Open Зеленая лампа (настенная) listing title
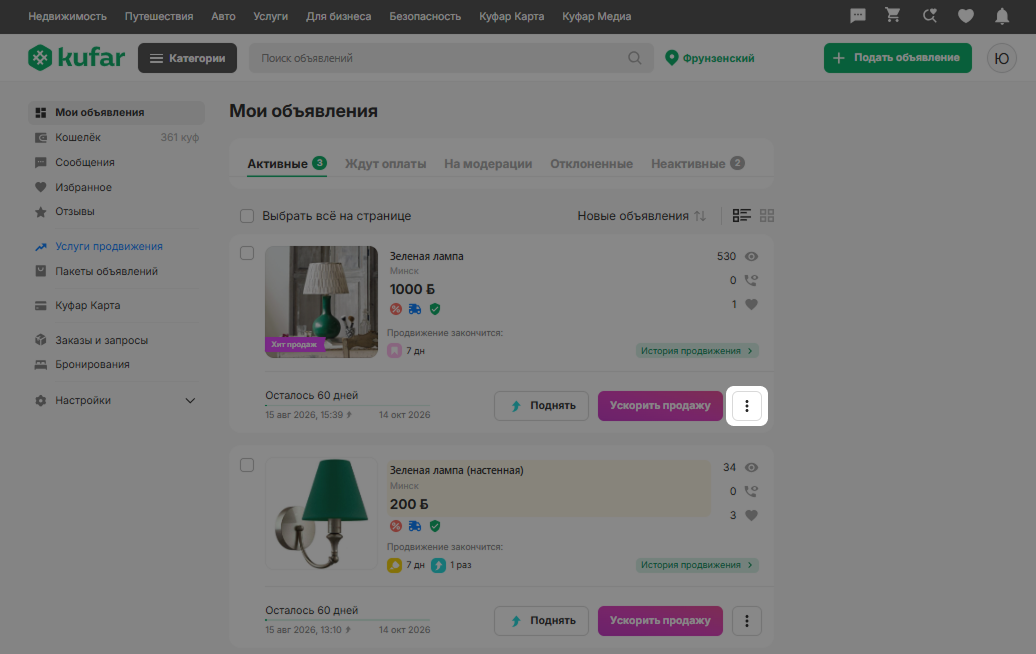This screenshot has width=1036, height=654. click(x=457, y=470)
